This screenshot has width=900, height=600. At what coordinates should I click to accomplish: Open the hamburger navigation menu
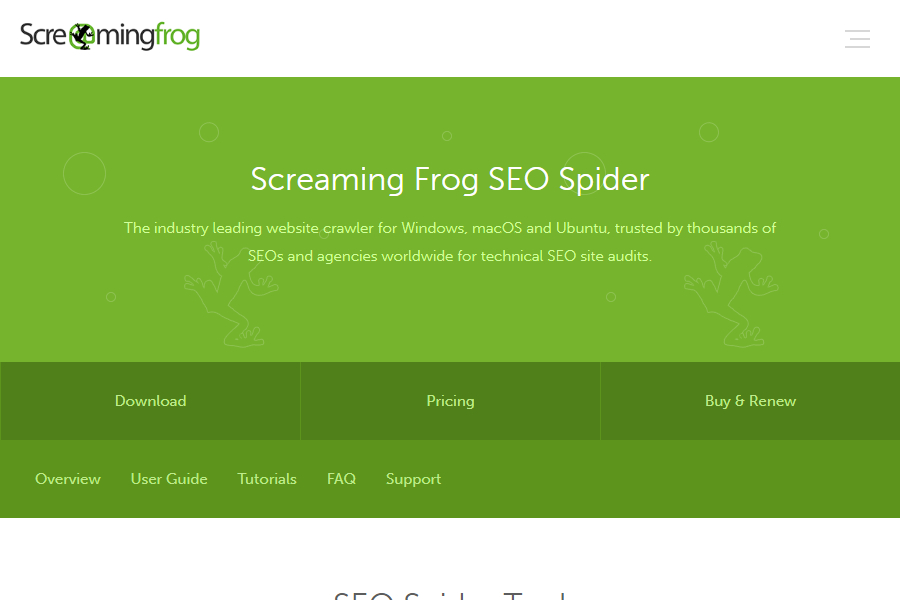click(857, 39)
